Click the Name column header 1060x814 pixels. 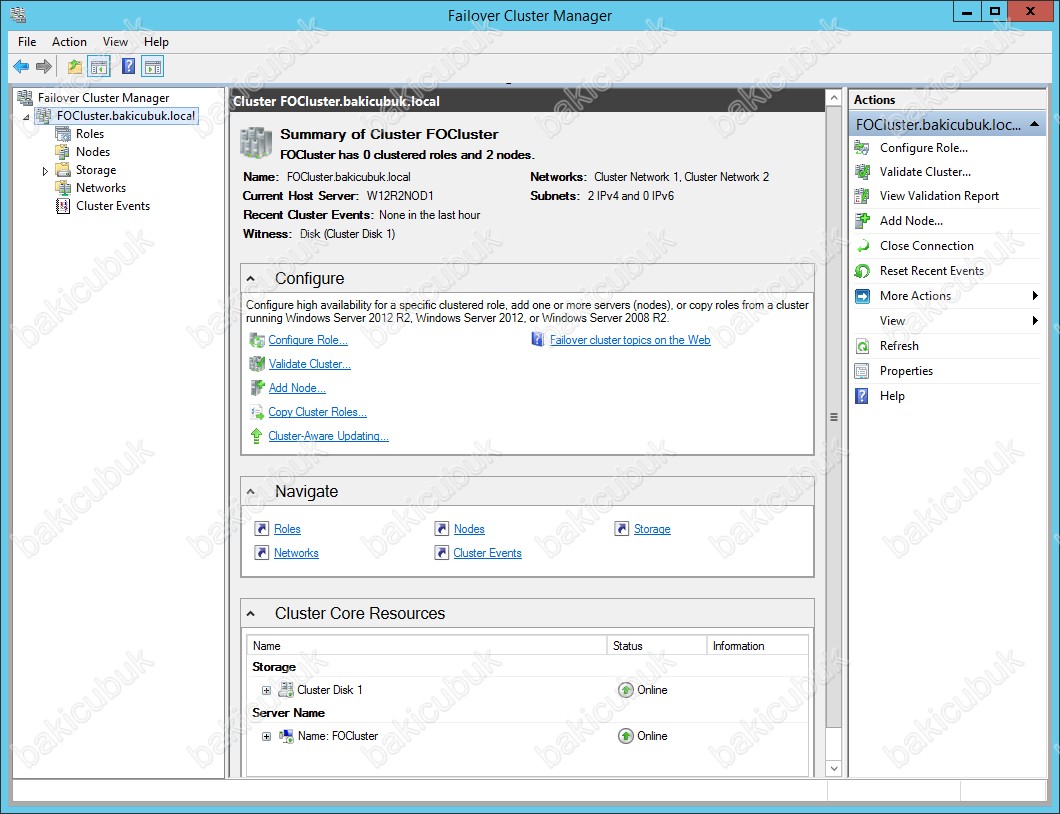[x=427, y=646]
